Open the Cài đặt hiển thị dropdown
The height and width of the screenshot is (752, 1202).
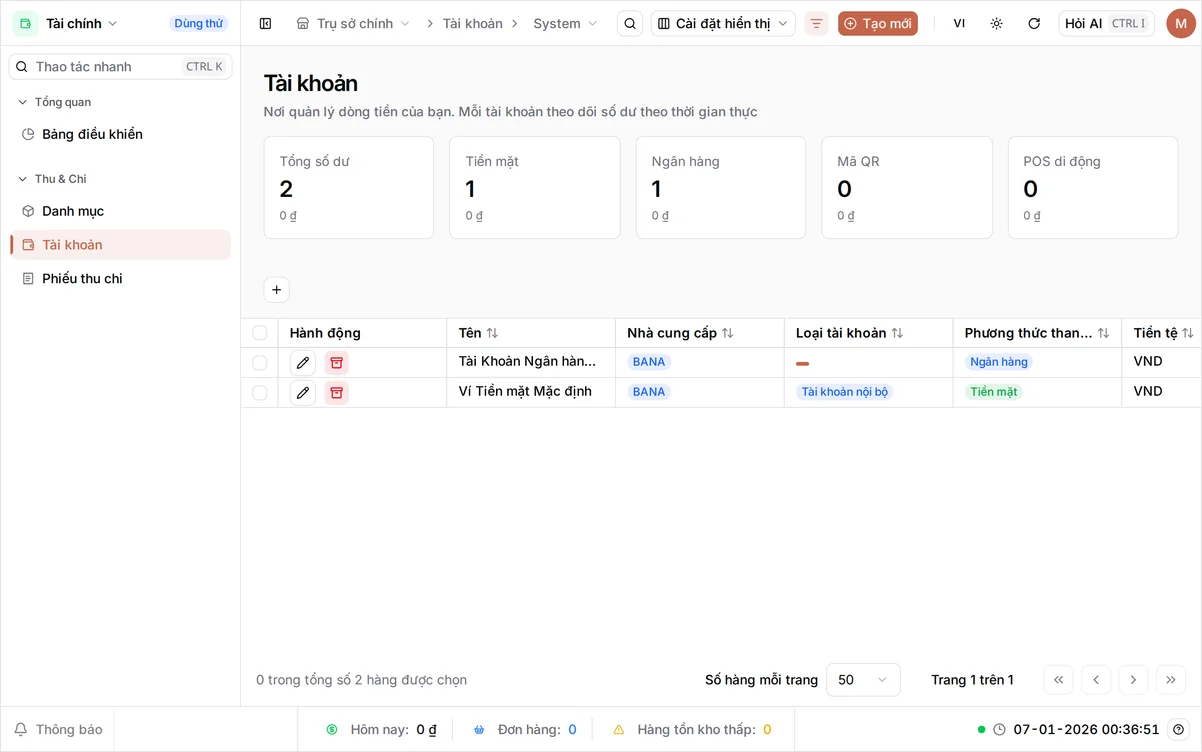723,23
